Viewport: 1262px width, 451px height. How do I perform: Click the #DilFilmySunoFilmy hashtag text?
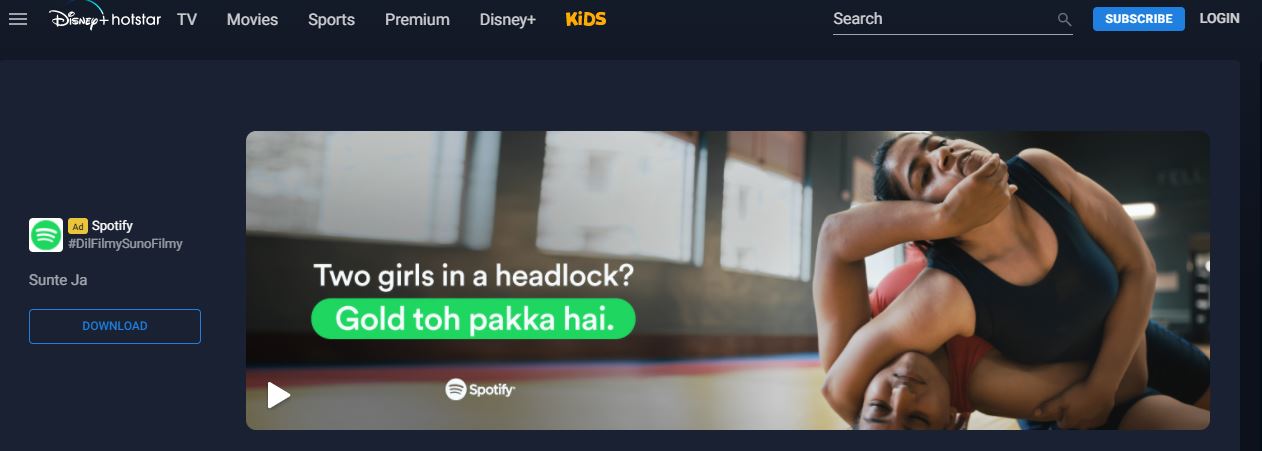pos(125,244)
